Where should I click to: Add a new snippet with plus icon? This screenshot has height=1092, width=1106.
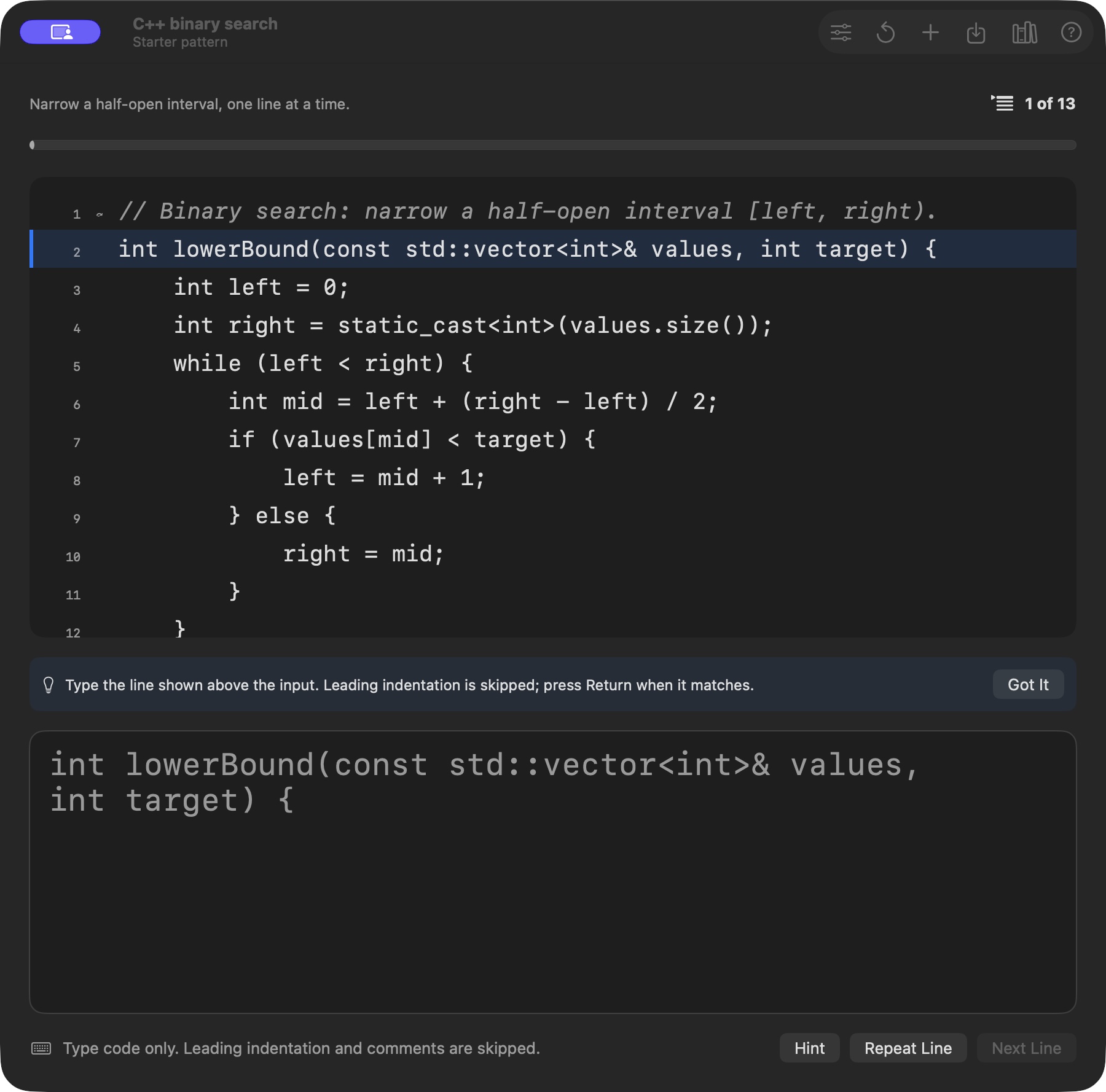click(930, 32)
